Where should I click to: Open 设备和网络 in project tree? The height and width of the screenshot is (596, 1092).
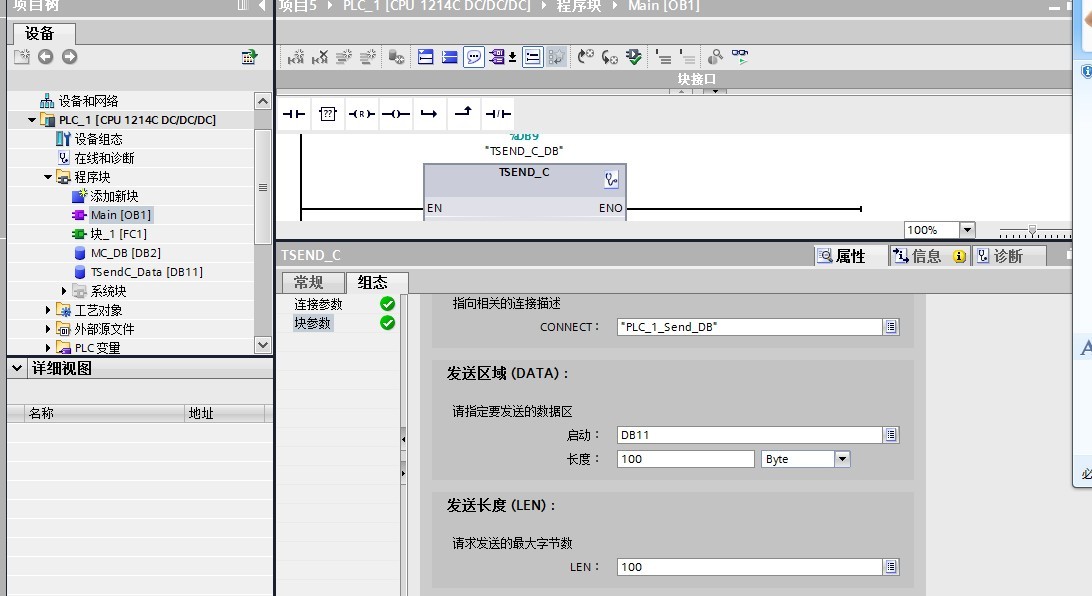tap(88, 101)
